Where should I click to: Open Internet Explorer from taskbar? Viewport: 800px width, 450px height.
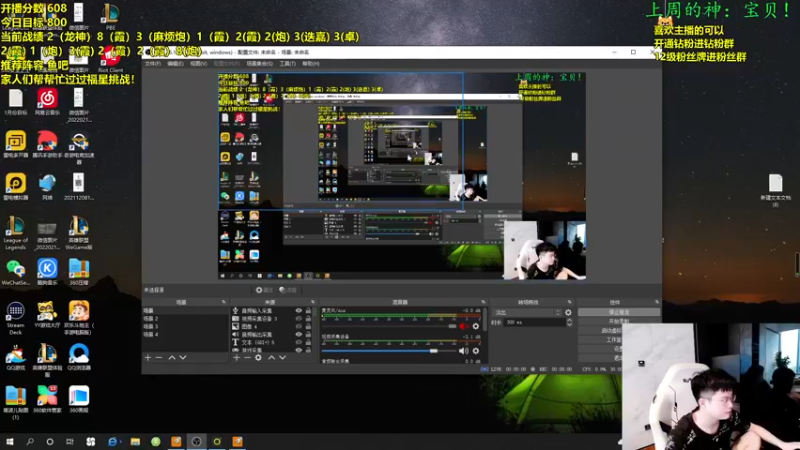pos(113,442)
